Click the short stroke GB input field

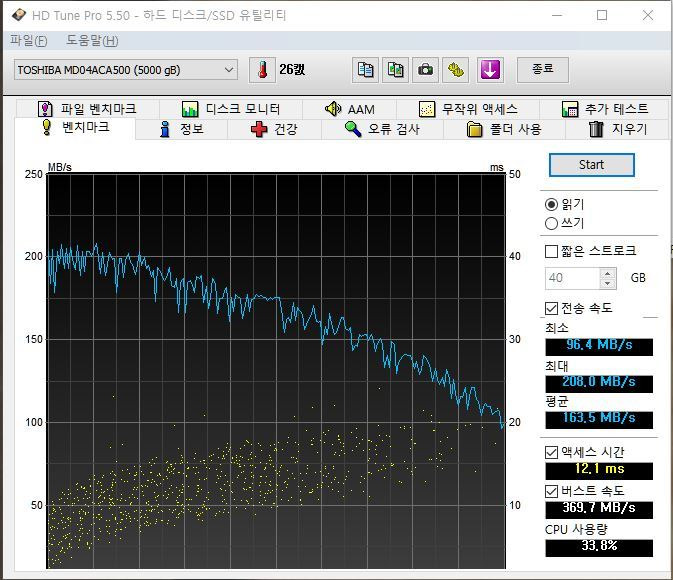tap(573, 278)
